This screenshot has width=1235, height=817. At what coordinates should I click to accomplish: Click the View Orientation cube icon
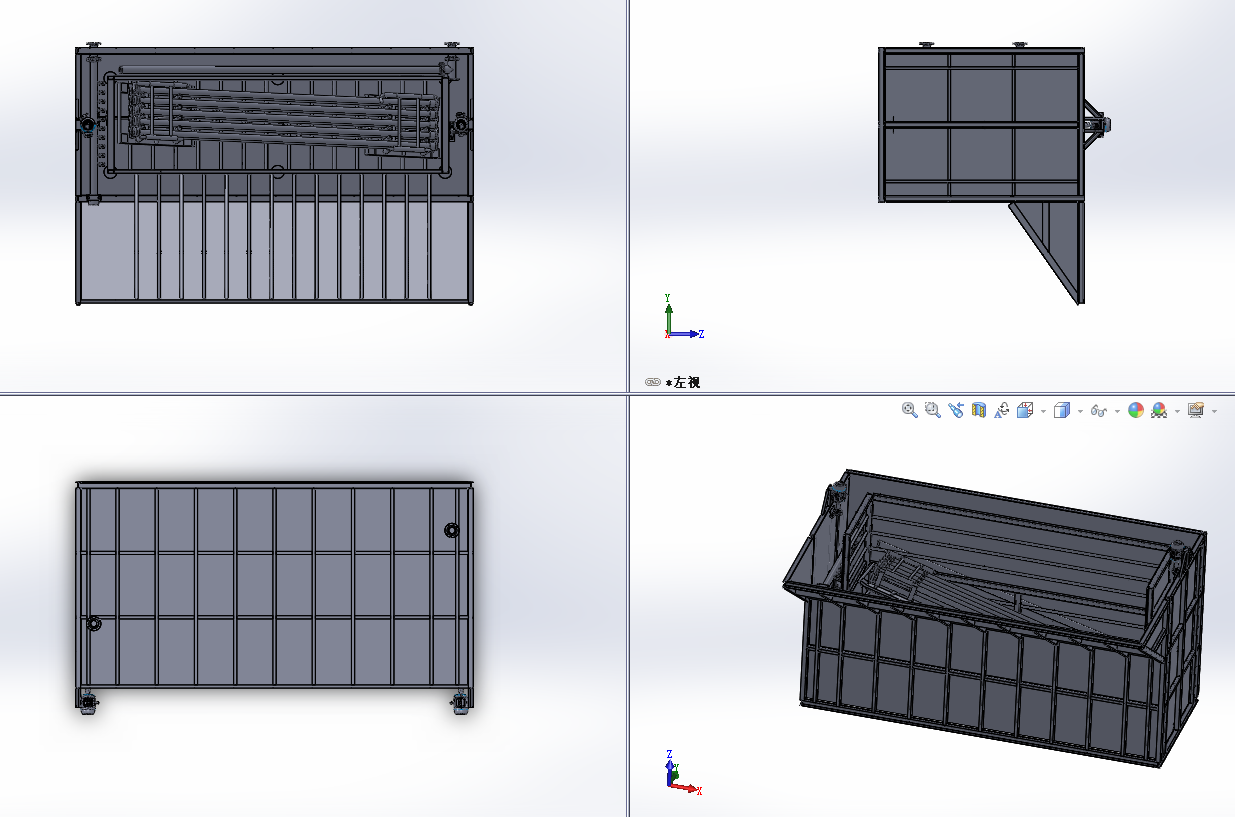(1025, 410)
